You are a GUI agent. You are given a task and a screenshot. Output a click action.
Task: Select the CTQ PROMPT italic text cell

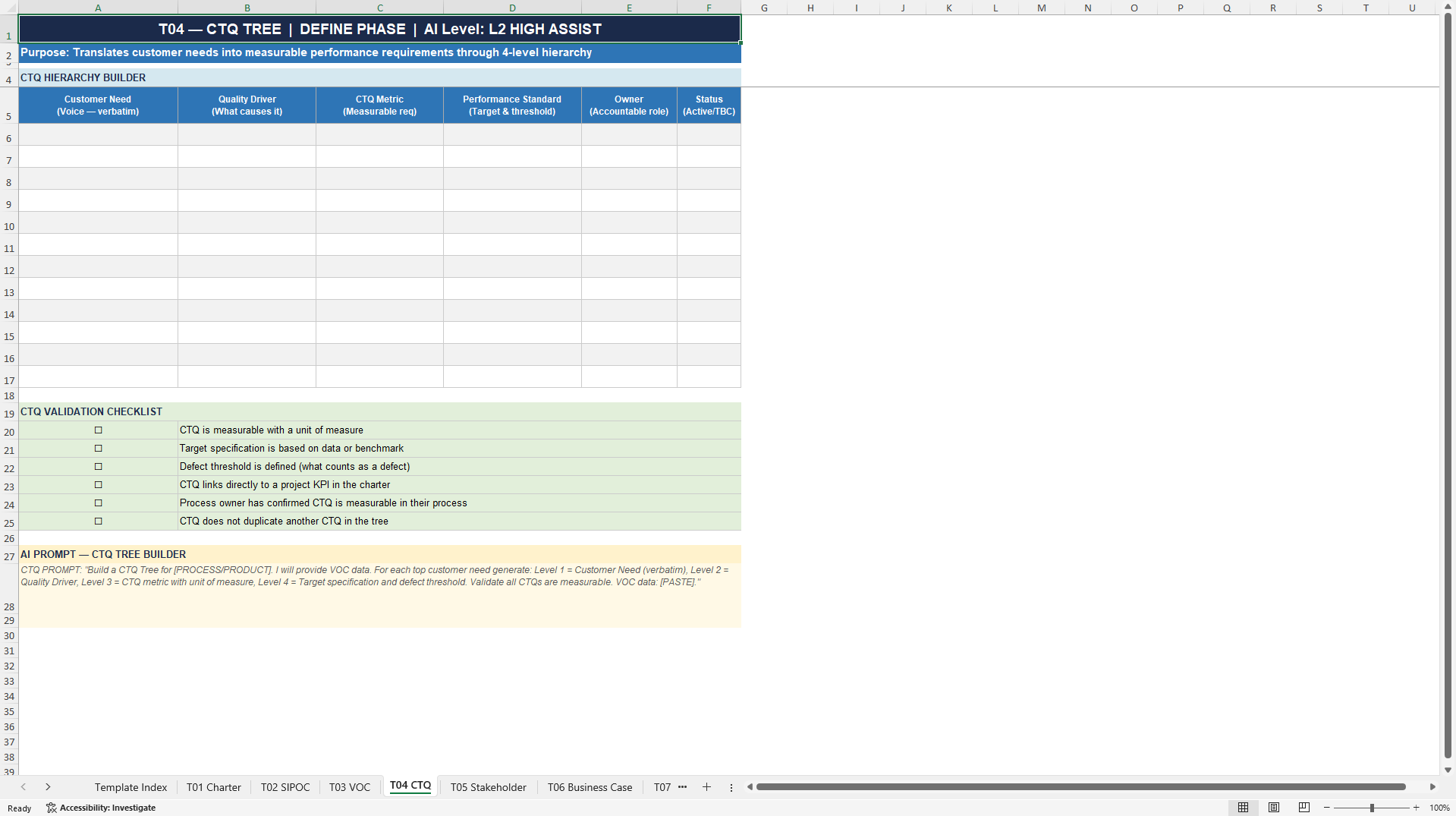pos(379,588)
